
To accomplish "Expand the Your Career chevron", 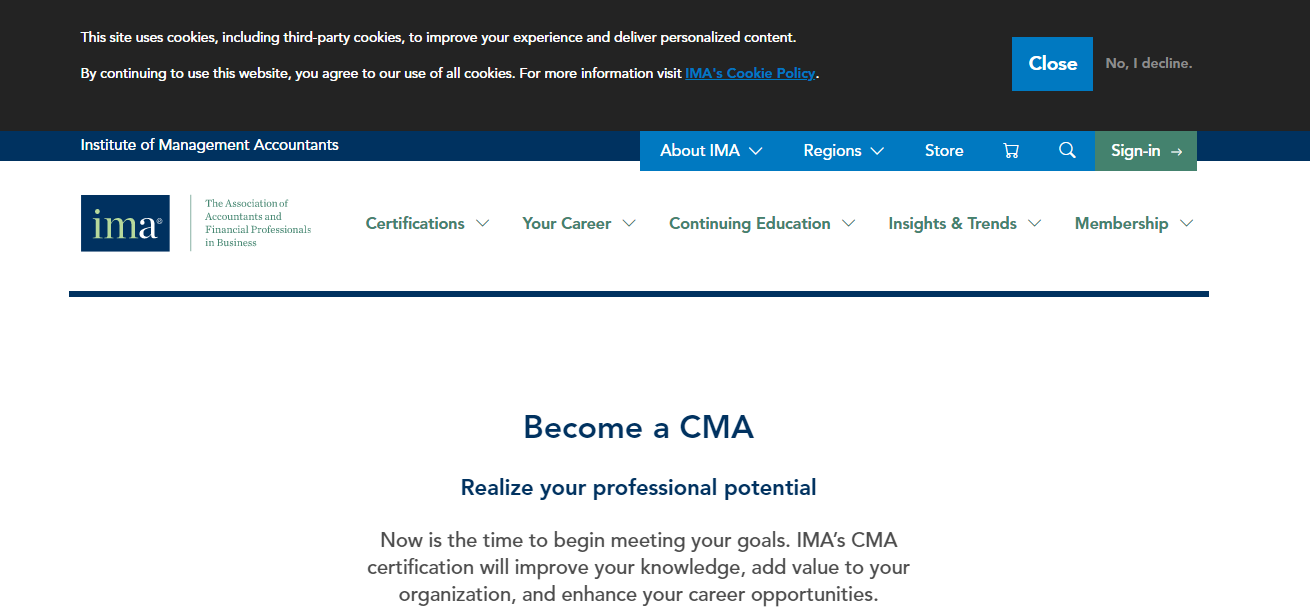I will click(629, 223).
